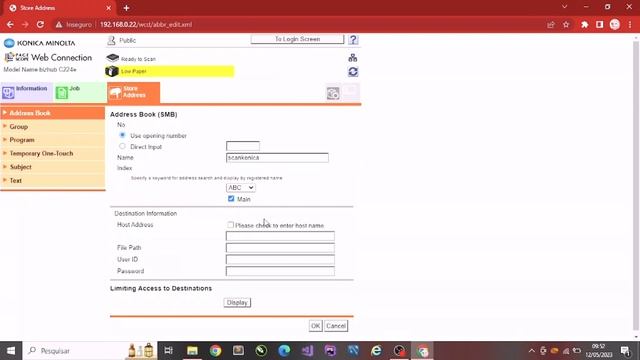Open the Chrome profile avatar

[x=615, y=24]
